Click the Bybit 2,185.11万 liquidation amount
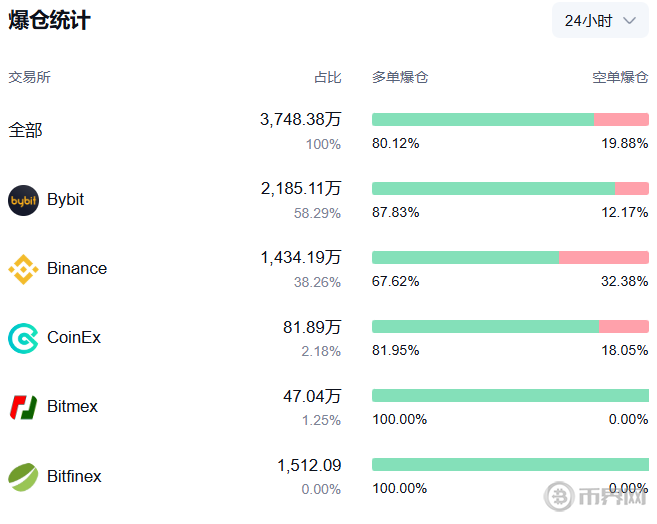657x524 pixels. [301, 189]
